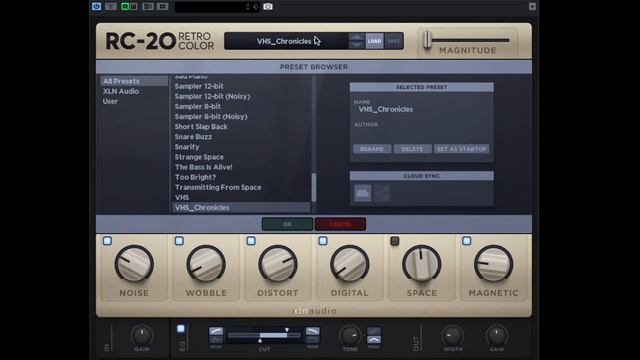
Task: Toggle the EQ section on/off
Action: click(x=181, y=329)
